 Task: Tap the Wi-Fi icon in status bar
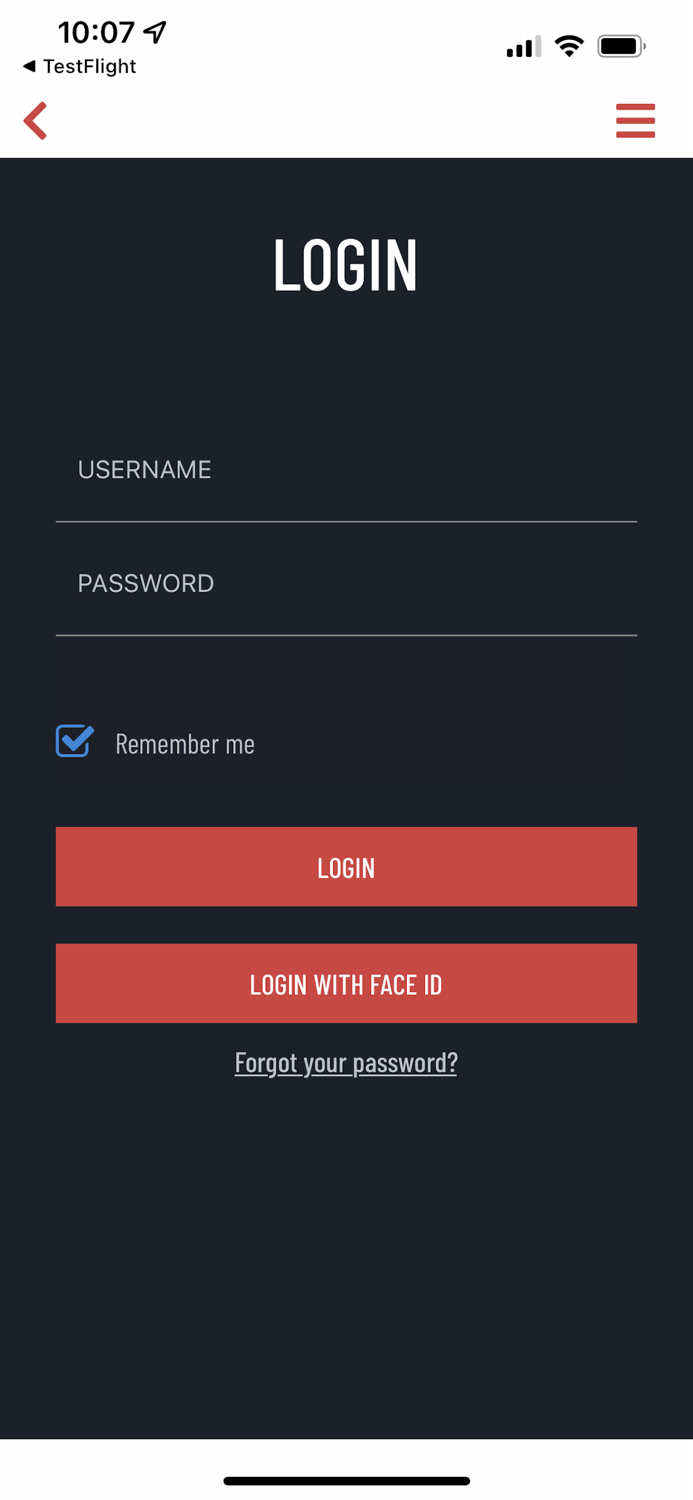click(x=569, y=44)
